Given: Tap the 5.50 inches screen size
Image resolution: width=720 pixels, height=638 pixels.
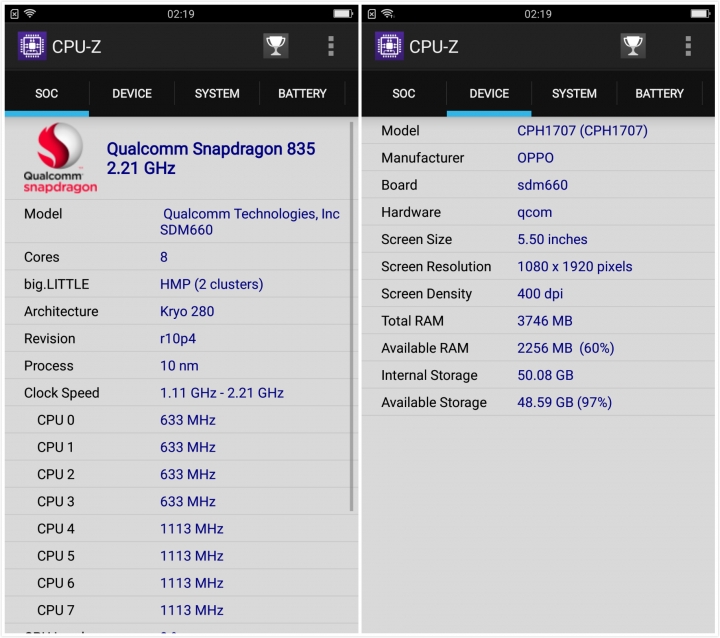Looking at the screenshot, I should click(x=552, y=239).
